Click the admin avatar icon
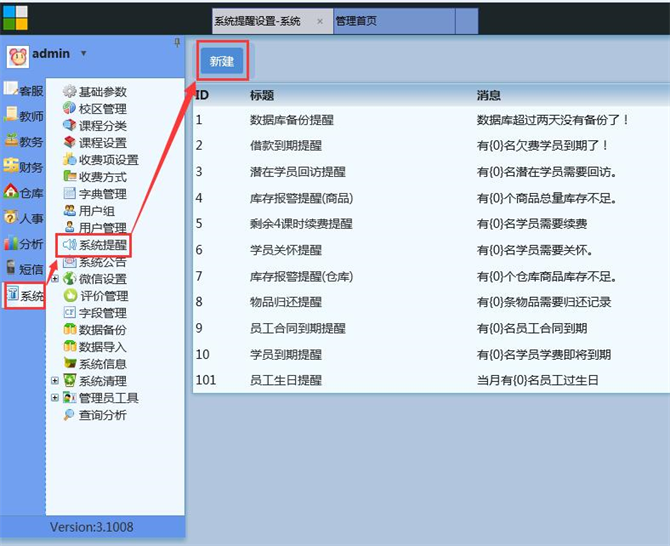The height and width of the screenshot is (546, 670). coord(18,57)
